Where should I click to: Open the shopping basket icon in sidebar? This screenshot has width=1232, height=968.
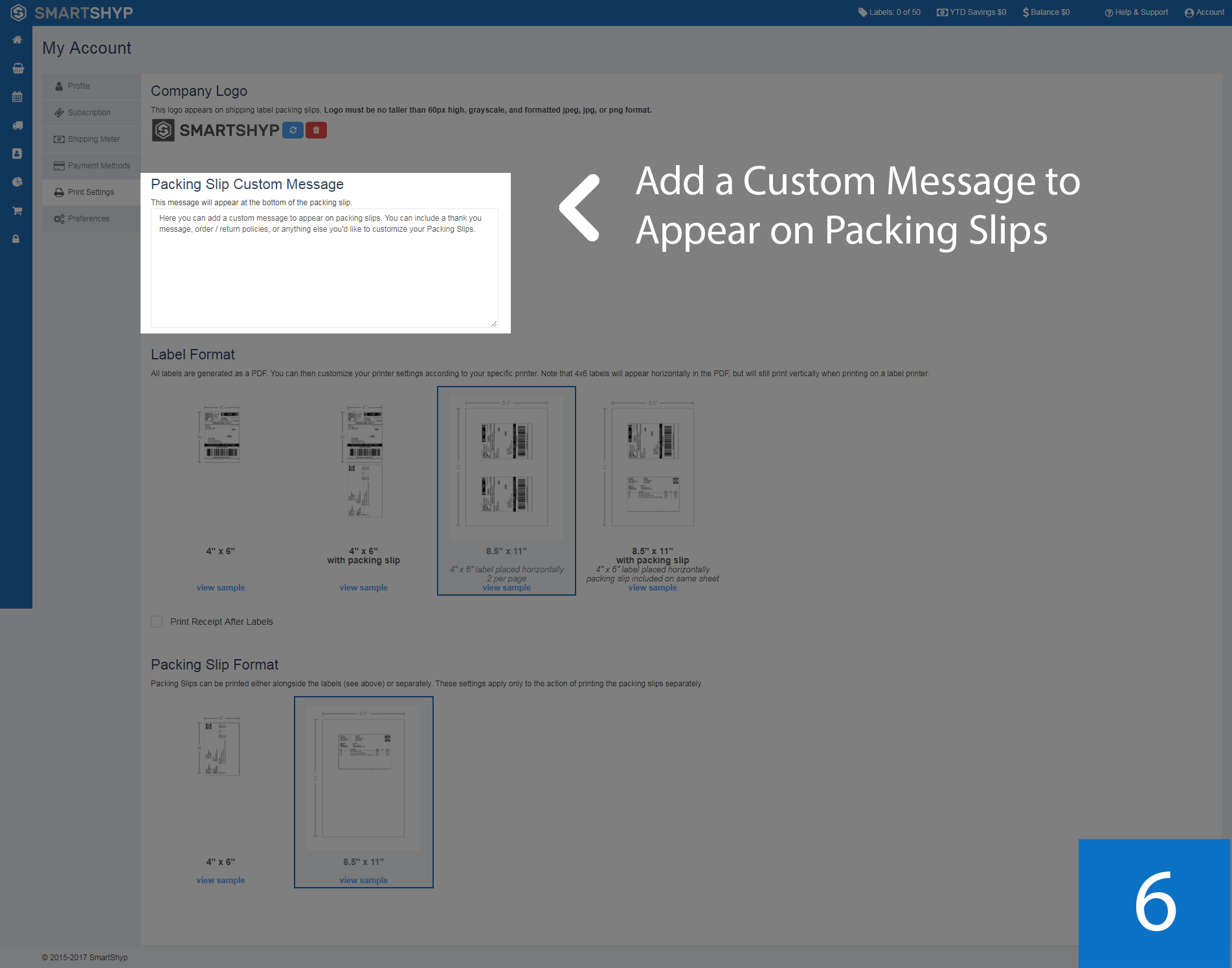pos(17,69)
